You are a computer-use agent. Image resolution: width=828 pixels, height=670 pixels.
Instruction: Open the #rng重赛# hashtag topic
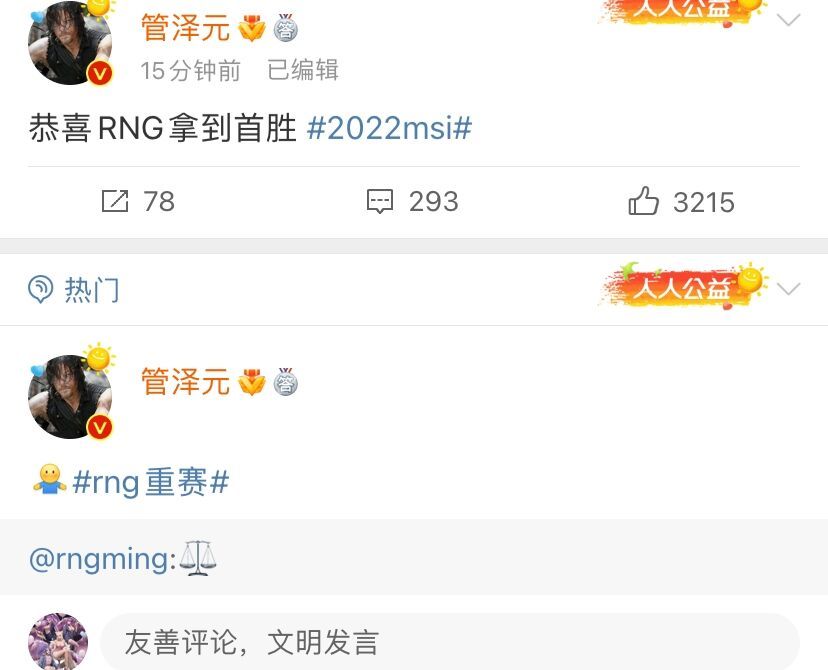(x=150, y=482)
